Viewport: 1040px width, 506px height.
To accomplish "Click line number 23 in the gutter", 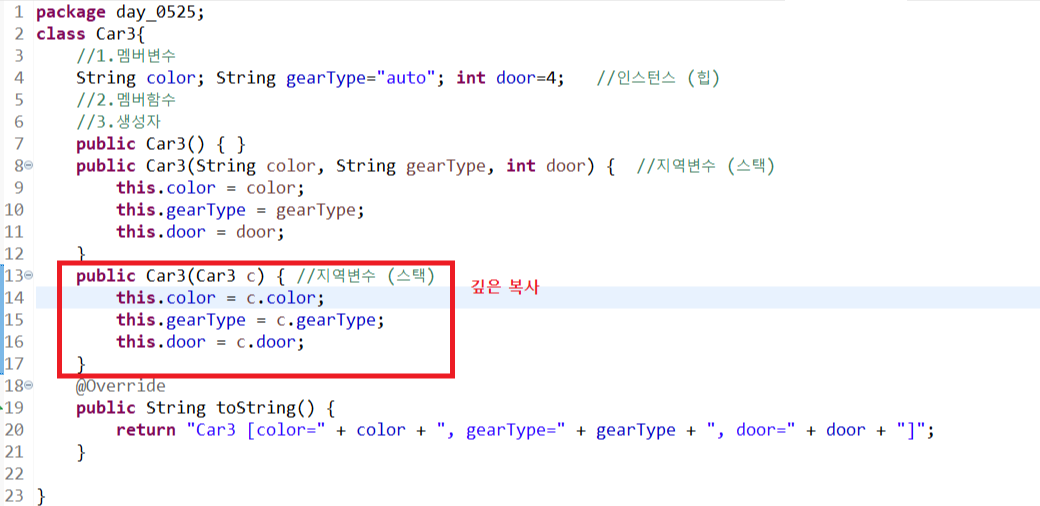I will (x=13, y=495).
